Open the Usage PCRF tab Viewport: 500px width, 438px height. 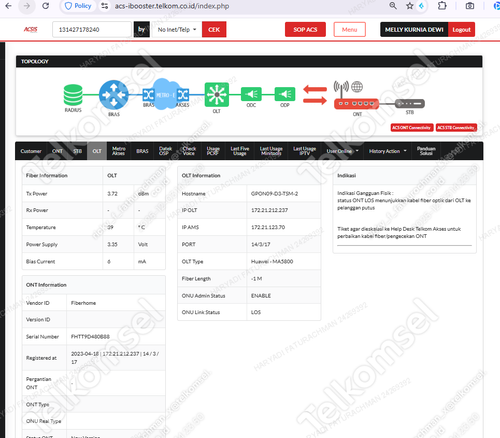click(213, 151)
